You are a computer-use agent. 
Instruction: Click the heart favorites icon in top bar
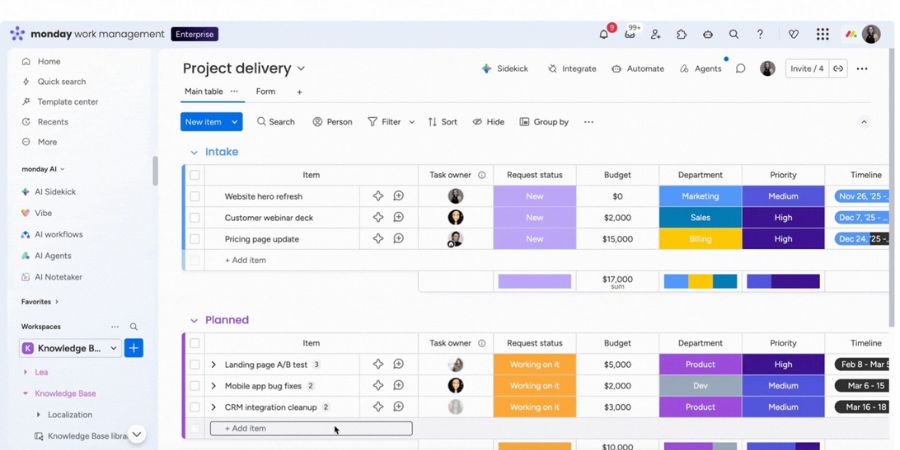[x=794, y=34]
